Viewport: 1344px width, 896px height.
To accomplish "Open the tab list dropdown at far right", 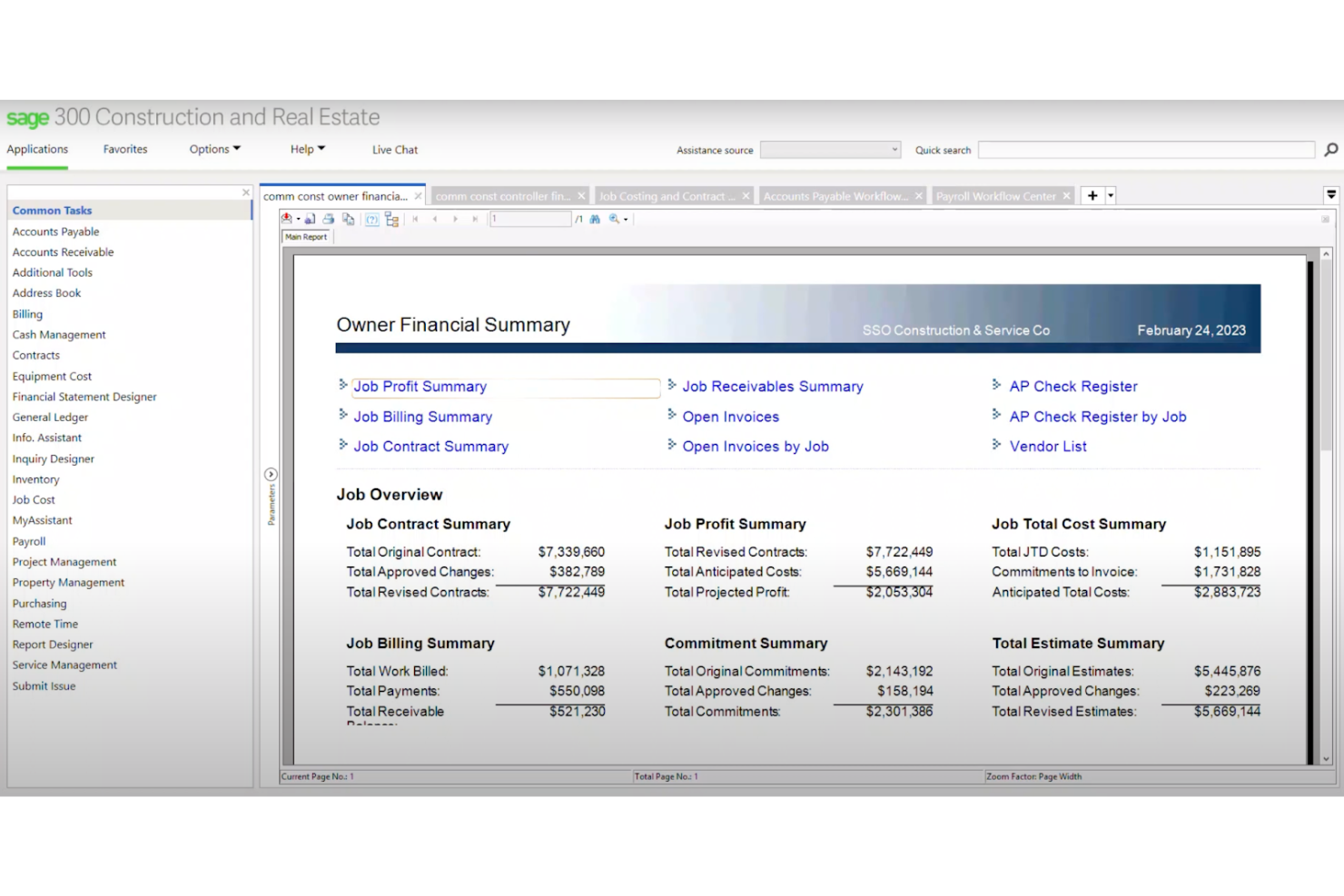I will tap(1331, 195).
